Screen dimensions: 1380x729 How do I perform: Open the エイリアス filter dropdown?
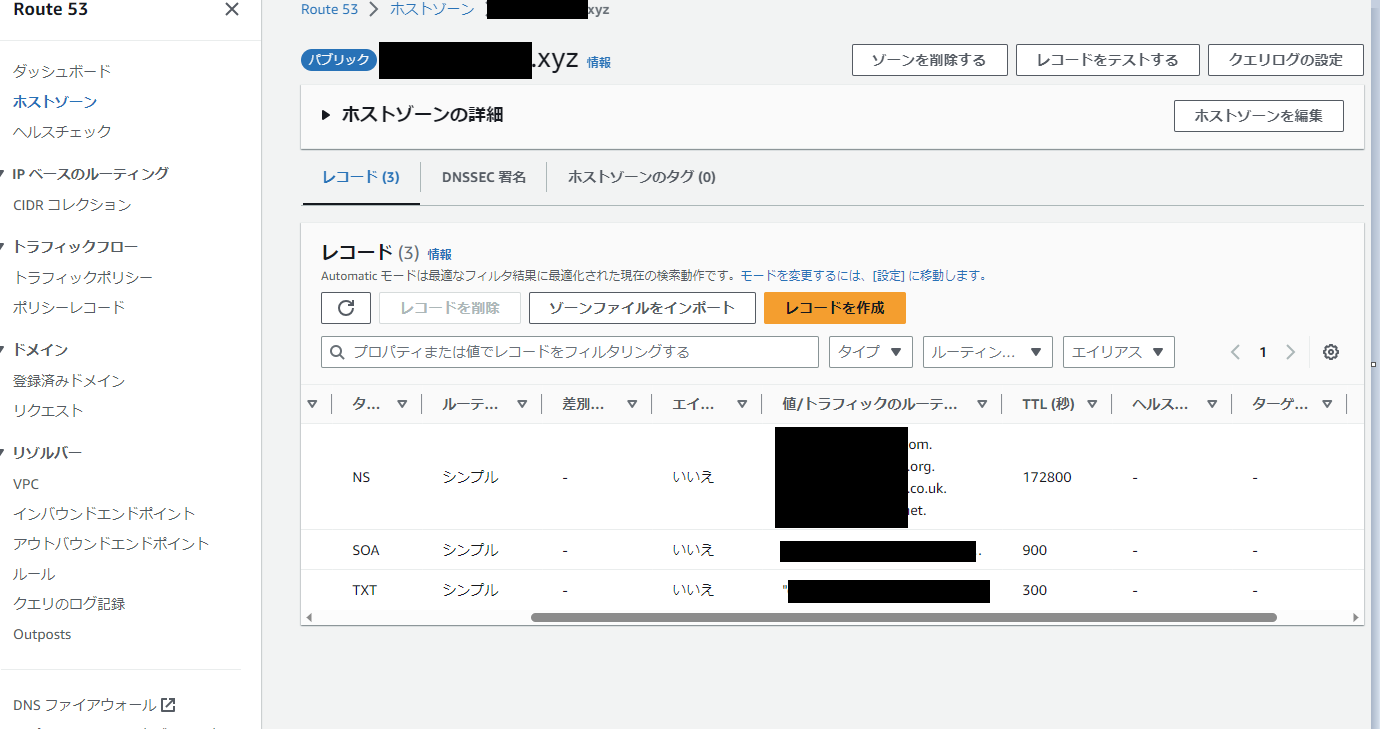point(1118,352)
